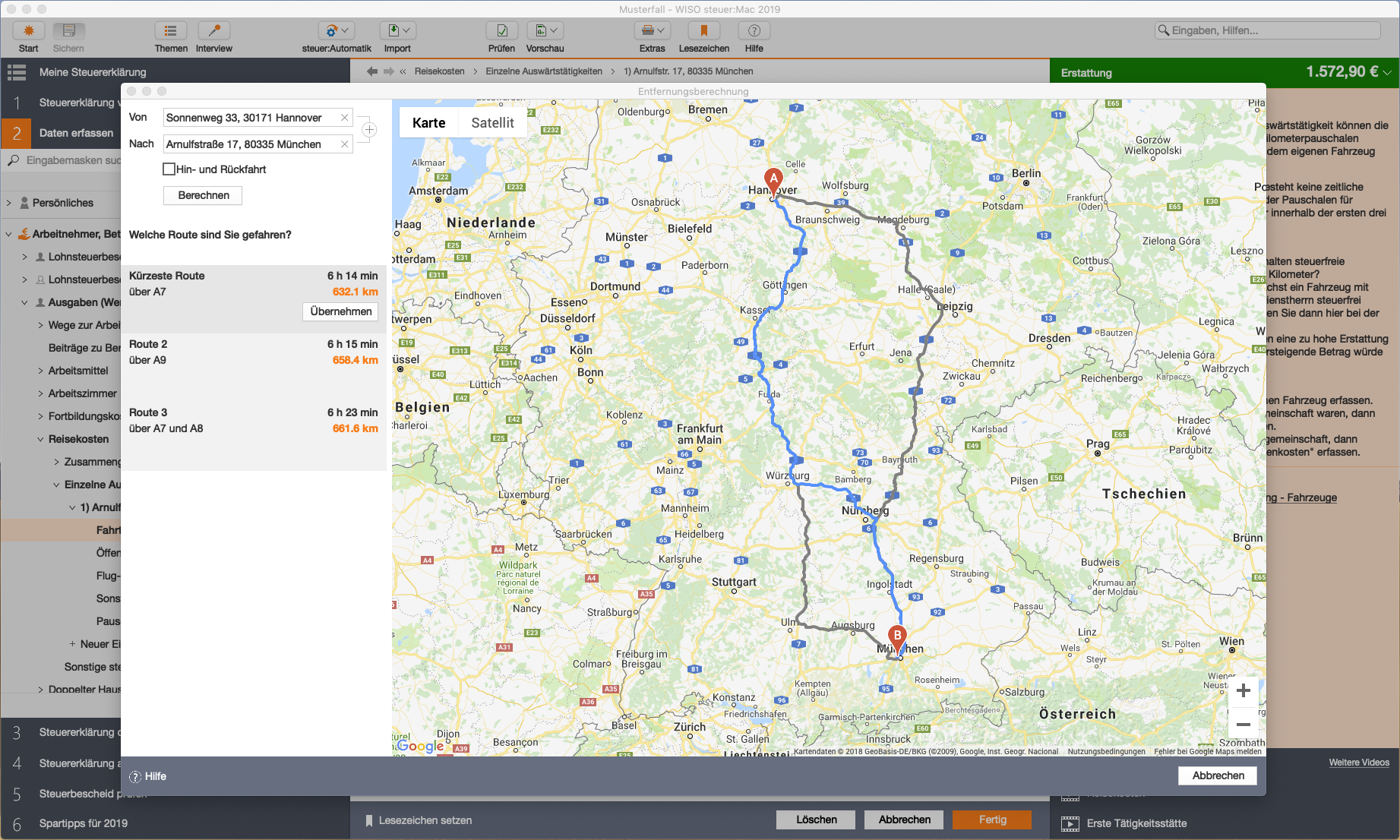Open Hilfe in the dialog footer

pos(148,776)
